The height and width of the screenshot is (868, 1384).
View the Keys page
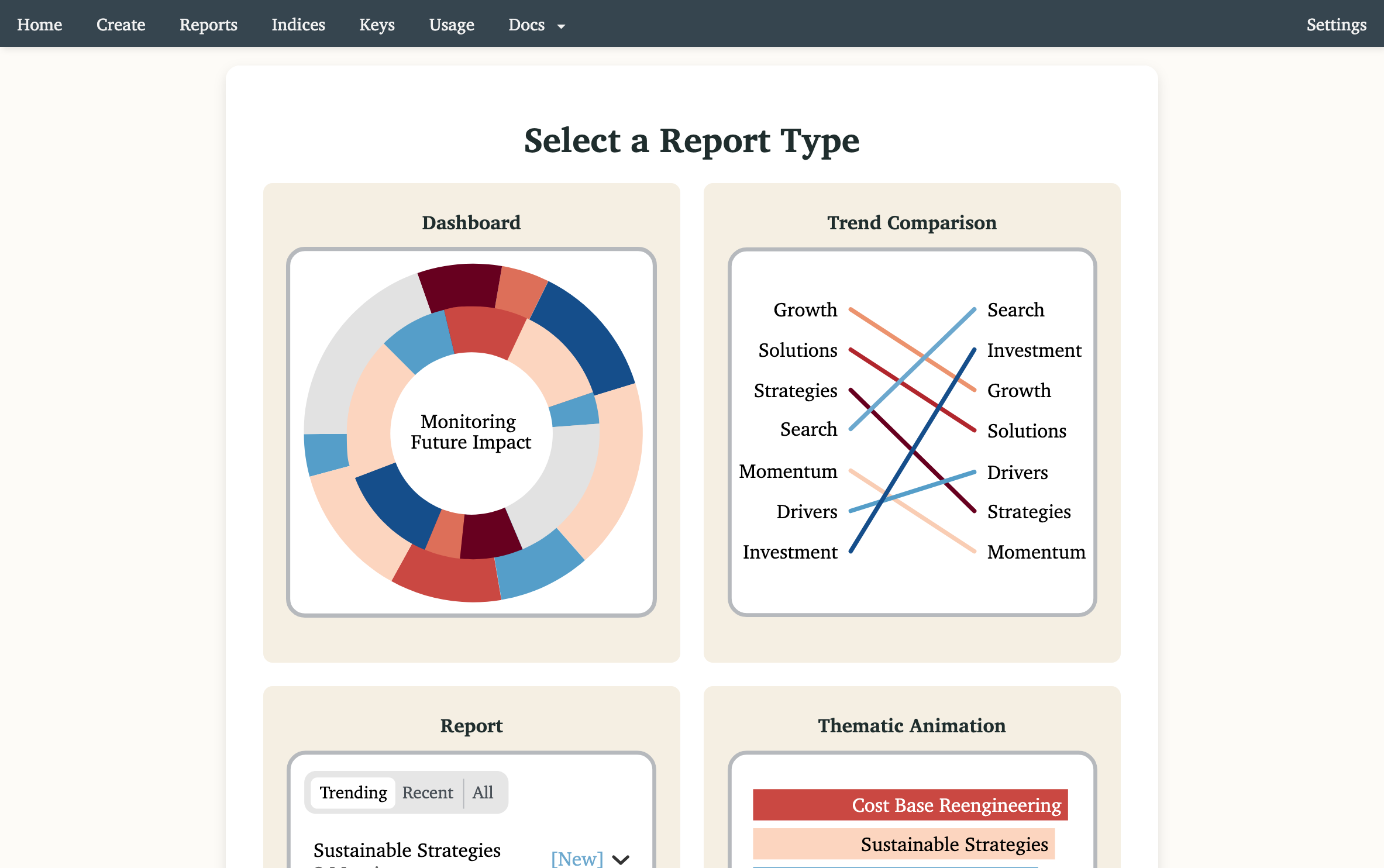[x=377, y=25]
